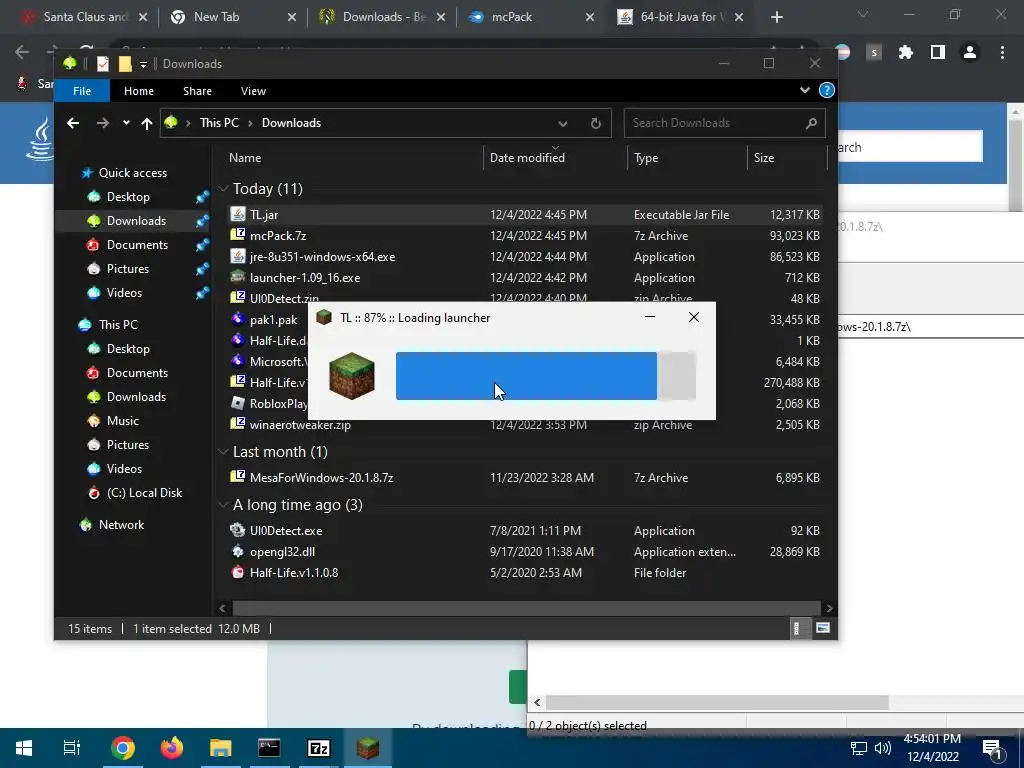This screenshot has width=1024, height=768.
Task: Open the Home ribbon tab
Action: click(139, 91)
